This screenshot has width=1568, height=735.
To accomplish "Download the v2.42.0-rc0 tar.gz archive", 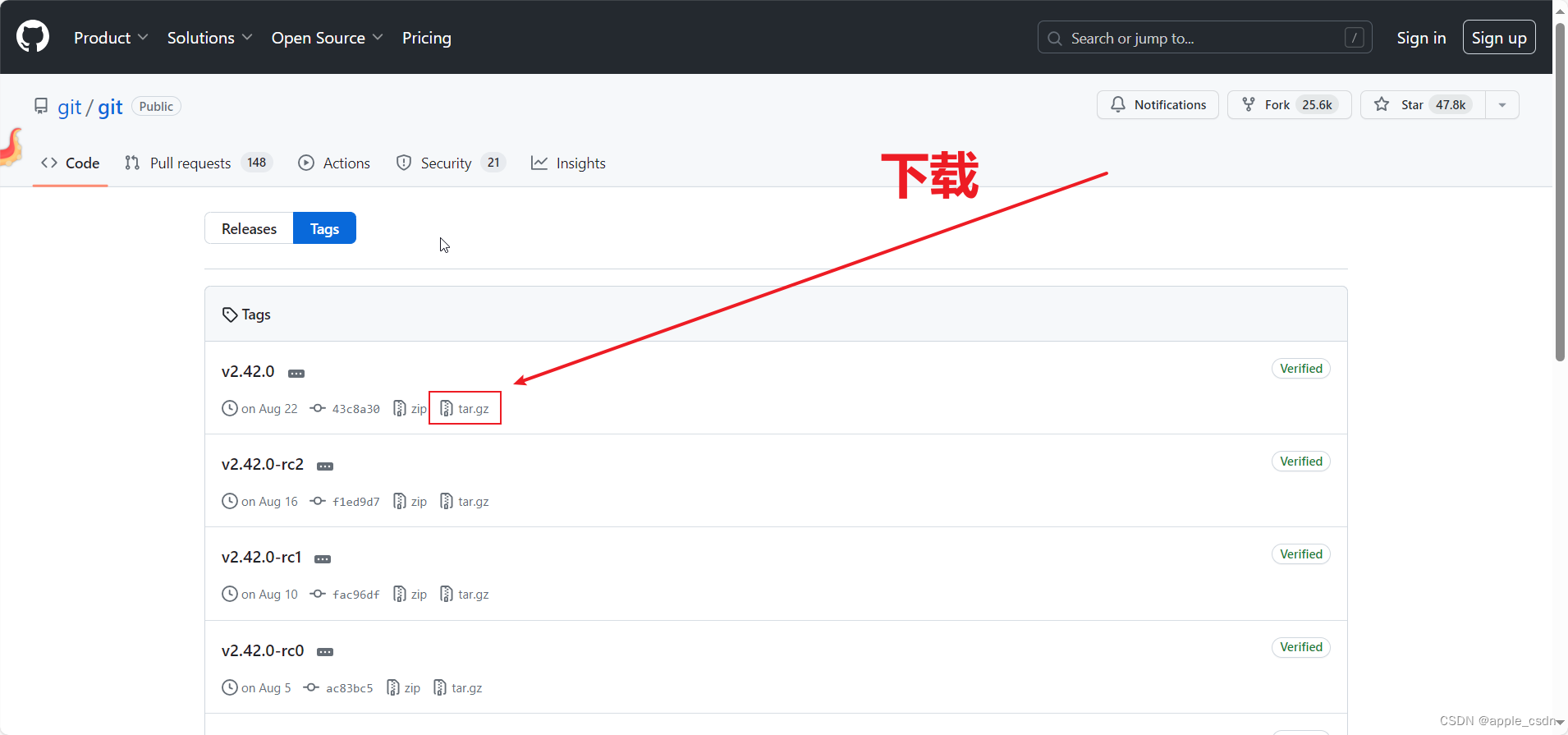I will [x=458, y=687].
